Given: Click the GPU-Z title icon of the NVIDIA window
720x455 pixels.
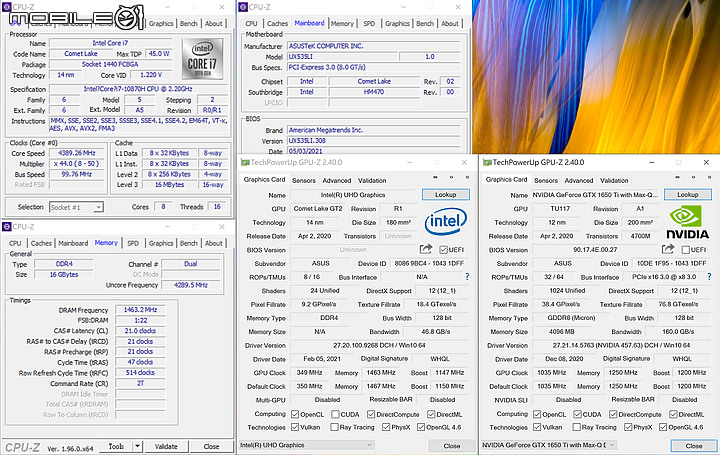Looking at the screenshot, I should [487, 162].
